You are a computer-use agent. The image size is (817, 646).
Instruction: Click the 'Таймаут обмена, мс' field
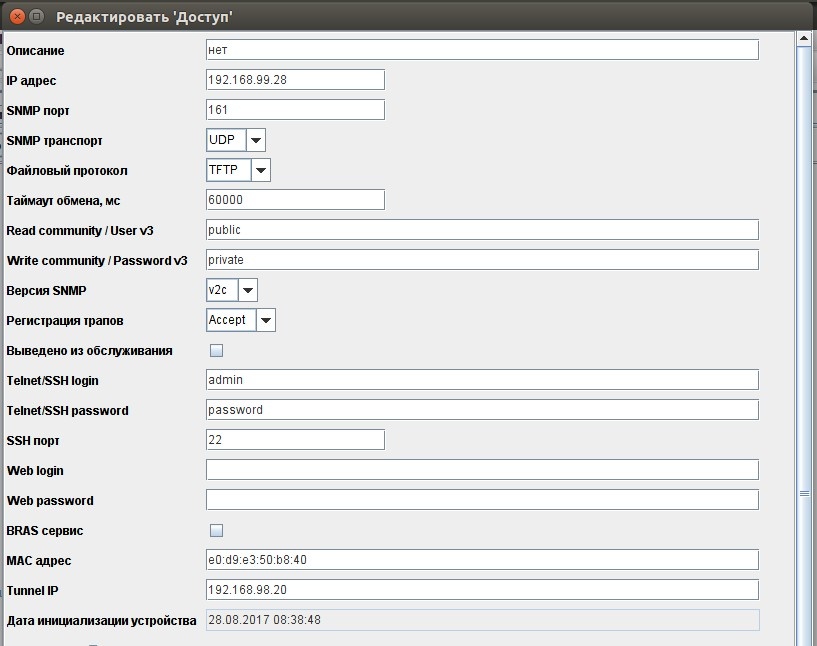295,200
